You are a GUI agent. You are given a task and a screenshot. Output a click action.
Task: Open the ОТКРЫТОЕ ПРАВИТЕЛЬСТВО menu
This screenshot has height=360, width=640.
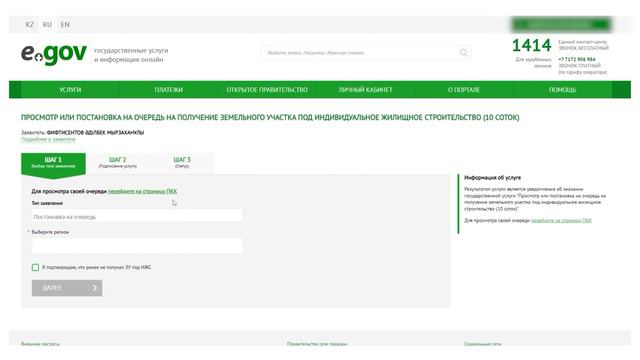click(x=267, y=90)
